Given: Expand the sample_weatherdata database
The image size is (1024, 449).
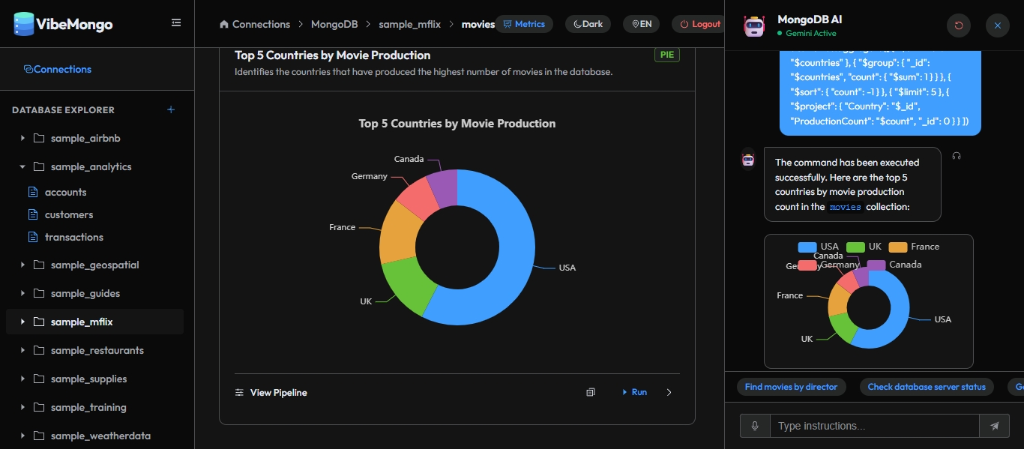Looking at the screenshot, I should (22, 435).
